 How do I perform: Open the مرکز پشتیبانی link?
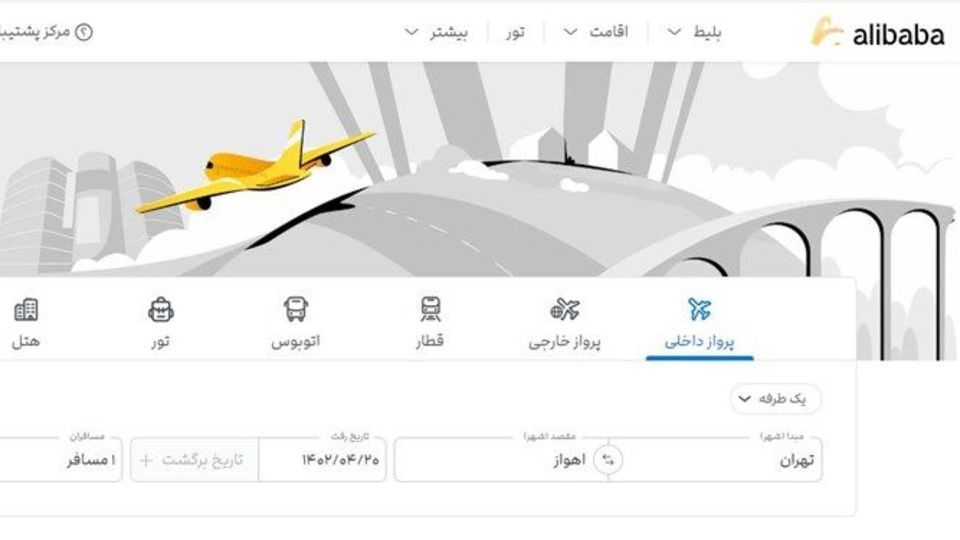[x=35, y=32]
